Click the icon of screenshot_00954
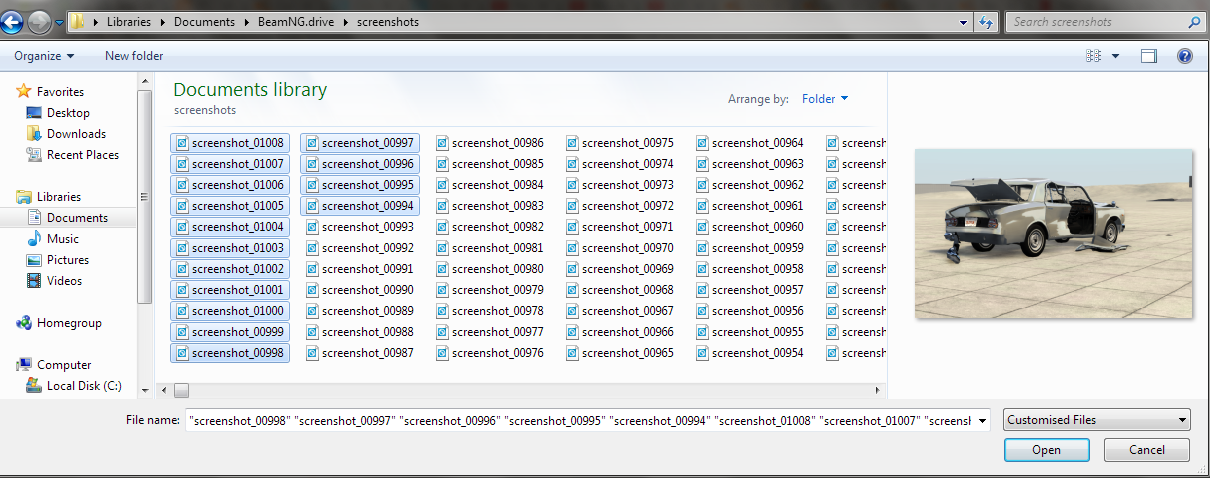Image resolution: width=1210 pixels, height=480 pixels. [x=702, y=353]
